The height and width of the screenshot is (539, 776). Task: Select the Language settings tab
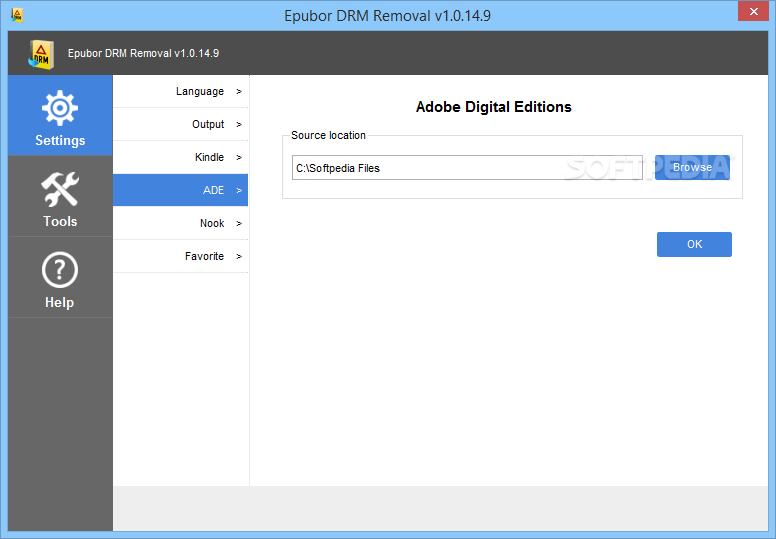(x=181, y=91)
